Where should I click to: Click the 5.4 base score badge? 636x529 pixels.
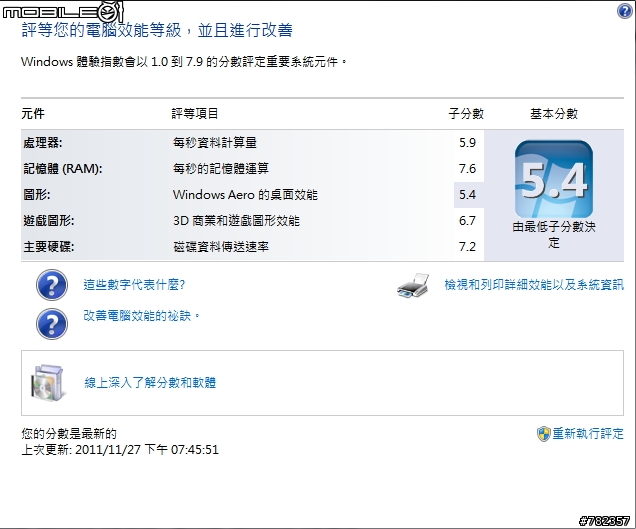pyautogui.click(x=554, y=179)
